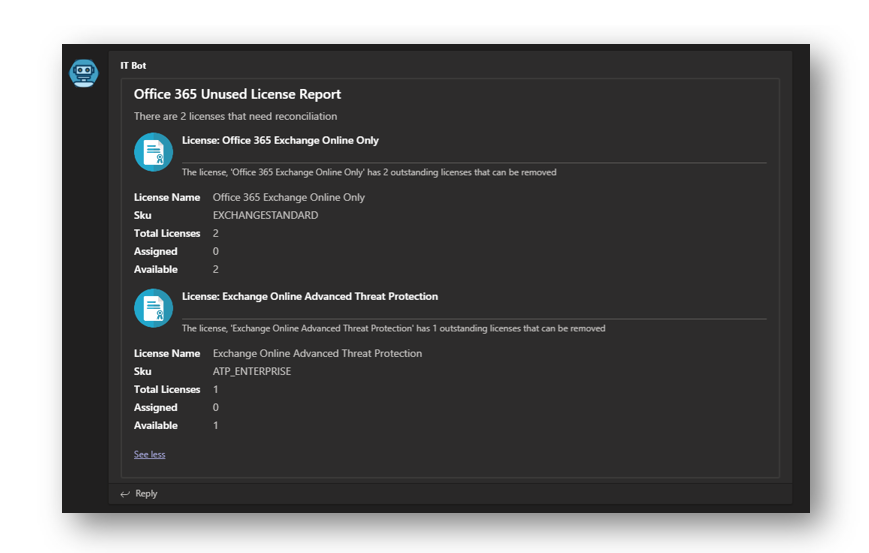Click the Advanced Threat Protection license certificate icon
This screenshot has width=869, height=553.
[x=154, y=308]
